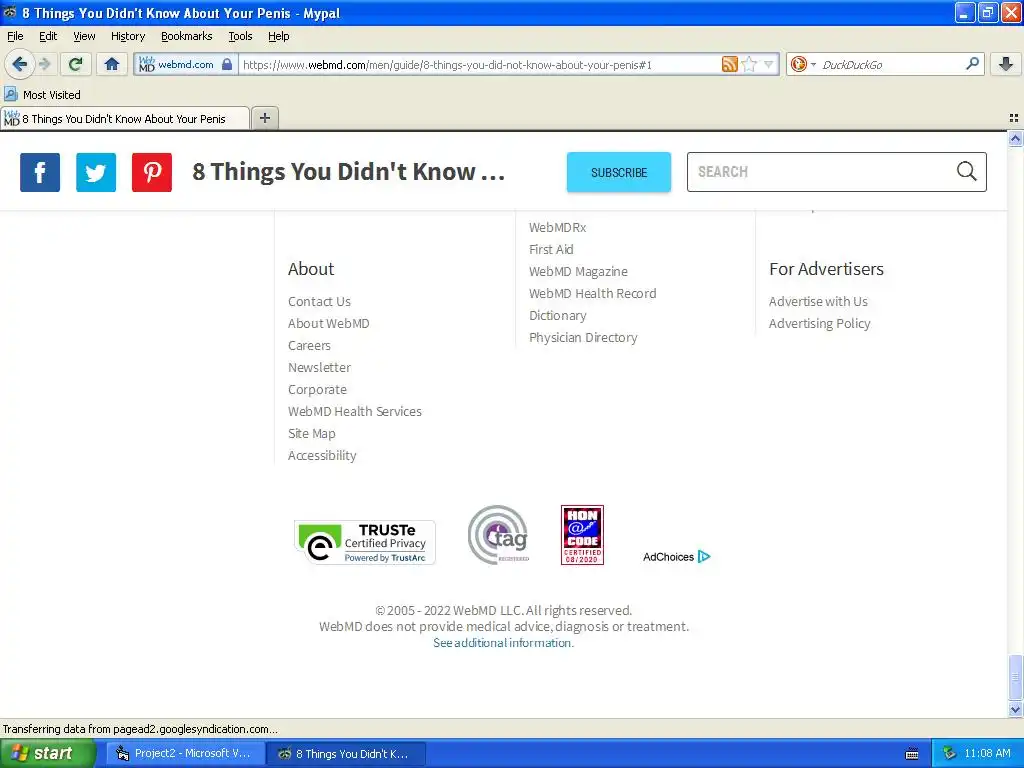The image size is (1024, 768).
Task: Open WebMD Health Record link
Action: [592, 293]
